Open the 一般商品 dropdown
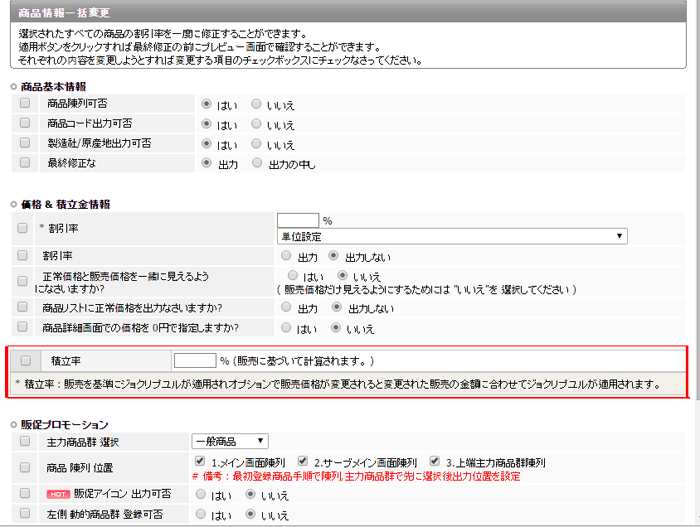 point(229,441)
